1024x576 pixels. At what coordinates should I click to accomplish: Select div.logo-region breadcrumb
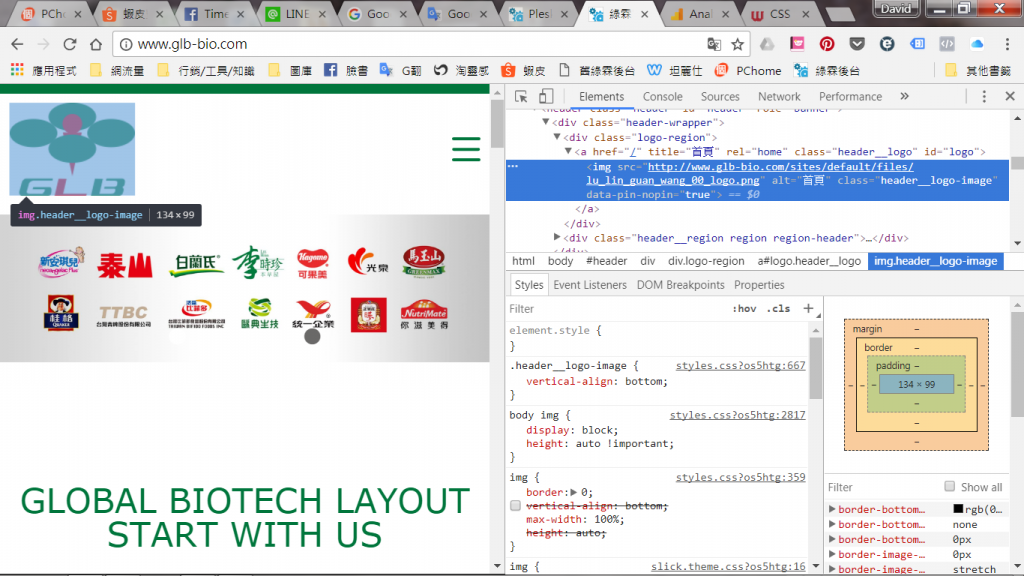[x=706, y=261]
